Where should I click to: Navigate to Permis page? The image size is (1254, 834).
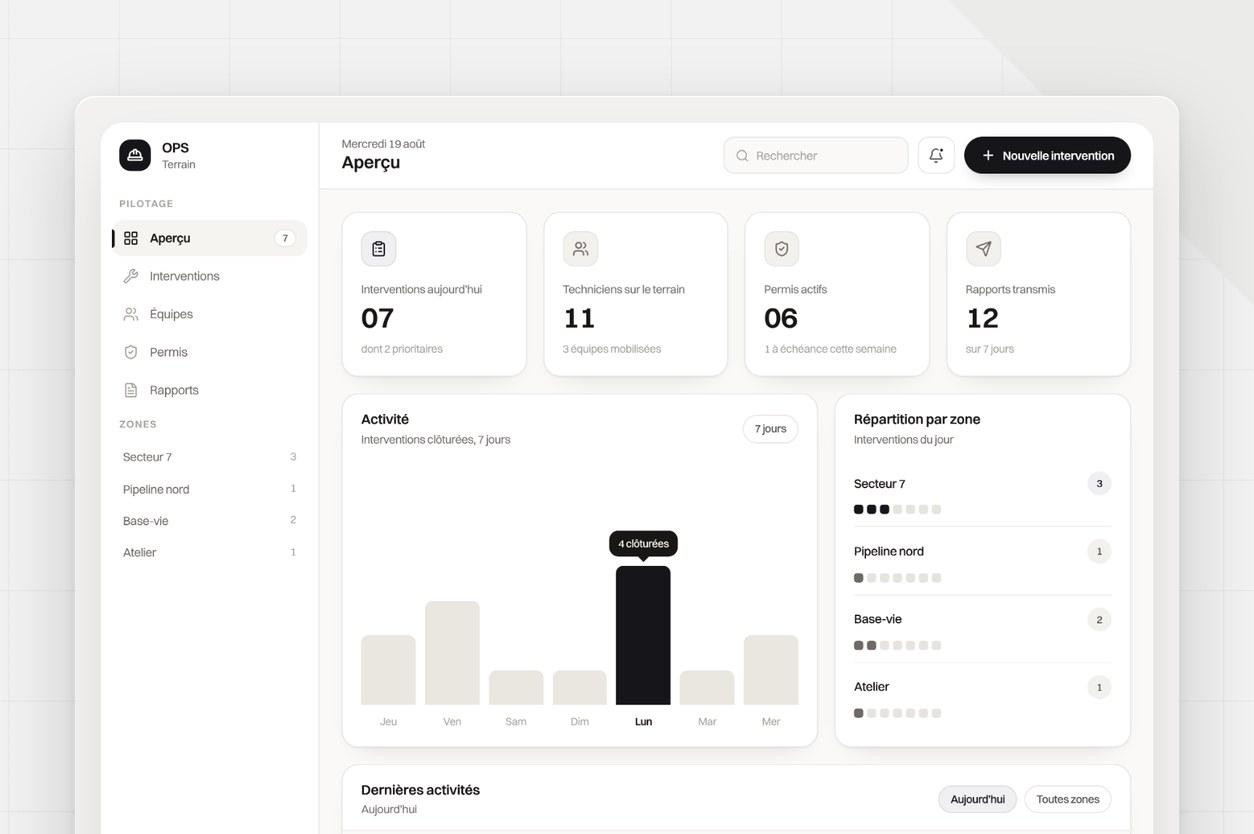(209, 352)
